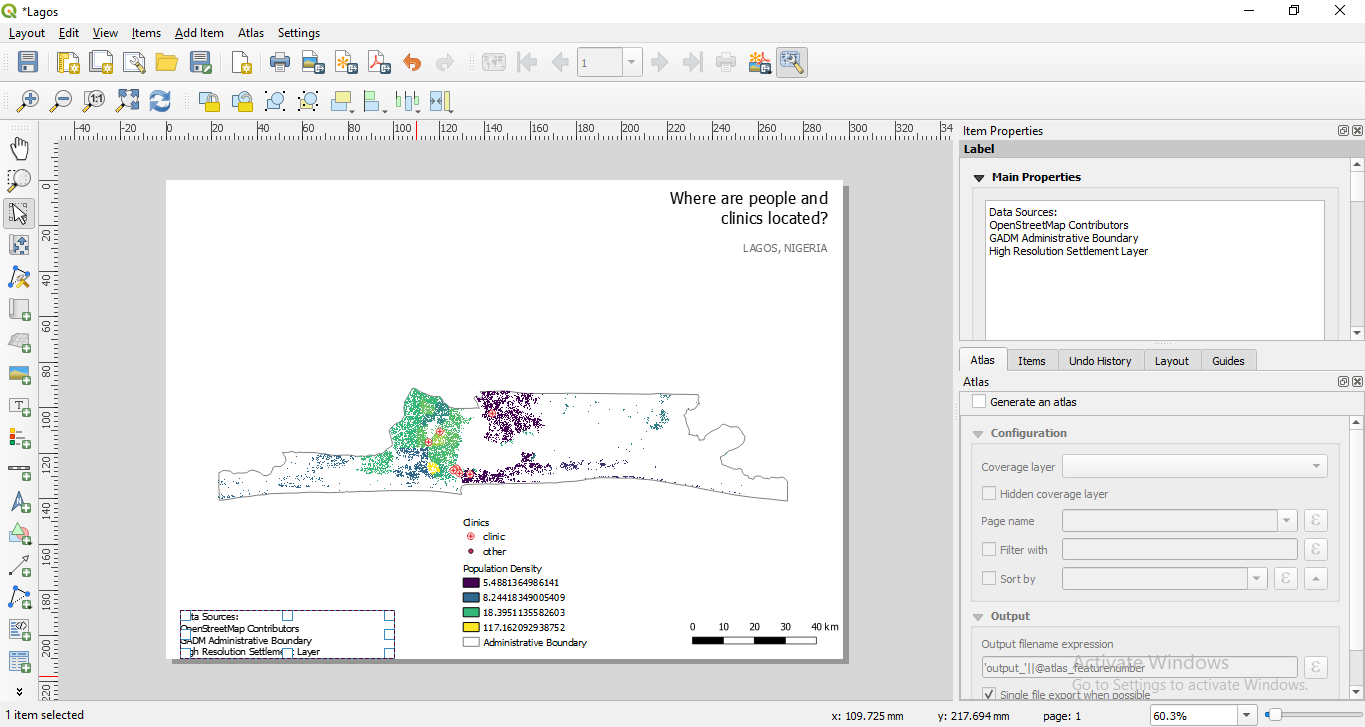
Task: Select the Add Picture tool
Action: pos(19,374)
